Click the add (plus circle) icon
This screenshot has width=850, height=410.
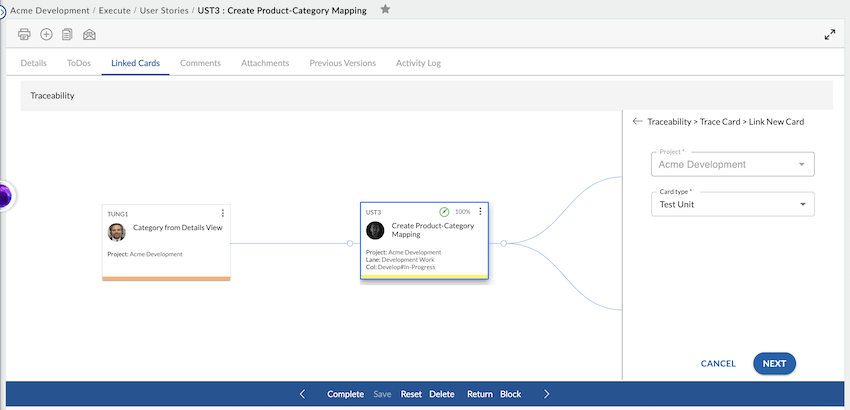coord(46,34)
